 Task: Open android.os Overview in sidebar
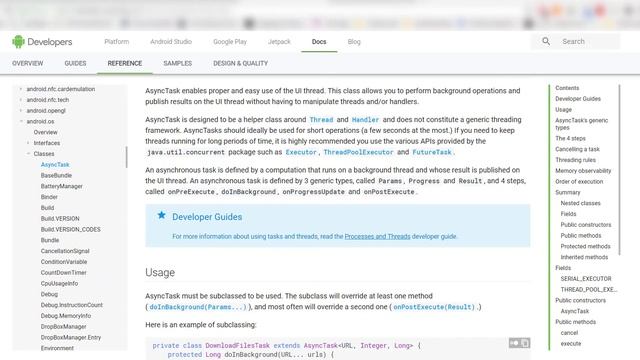coord(46,132)
